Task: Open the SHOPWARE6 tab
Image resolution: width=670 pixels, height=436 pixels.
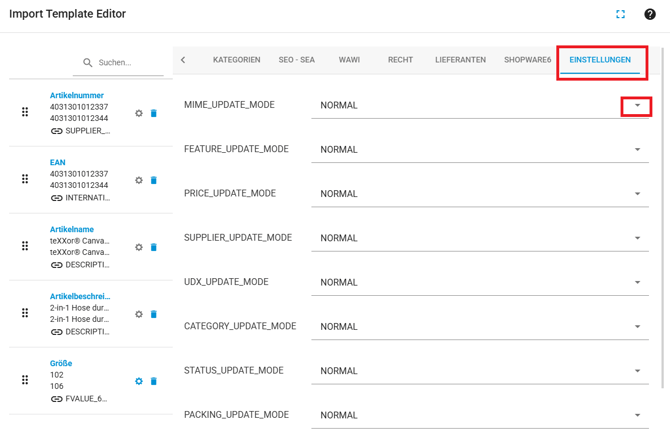Action: pyautogui.click(x=527, y=60)
